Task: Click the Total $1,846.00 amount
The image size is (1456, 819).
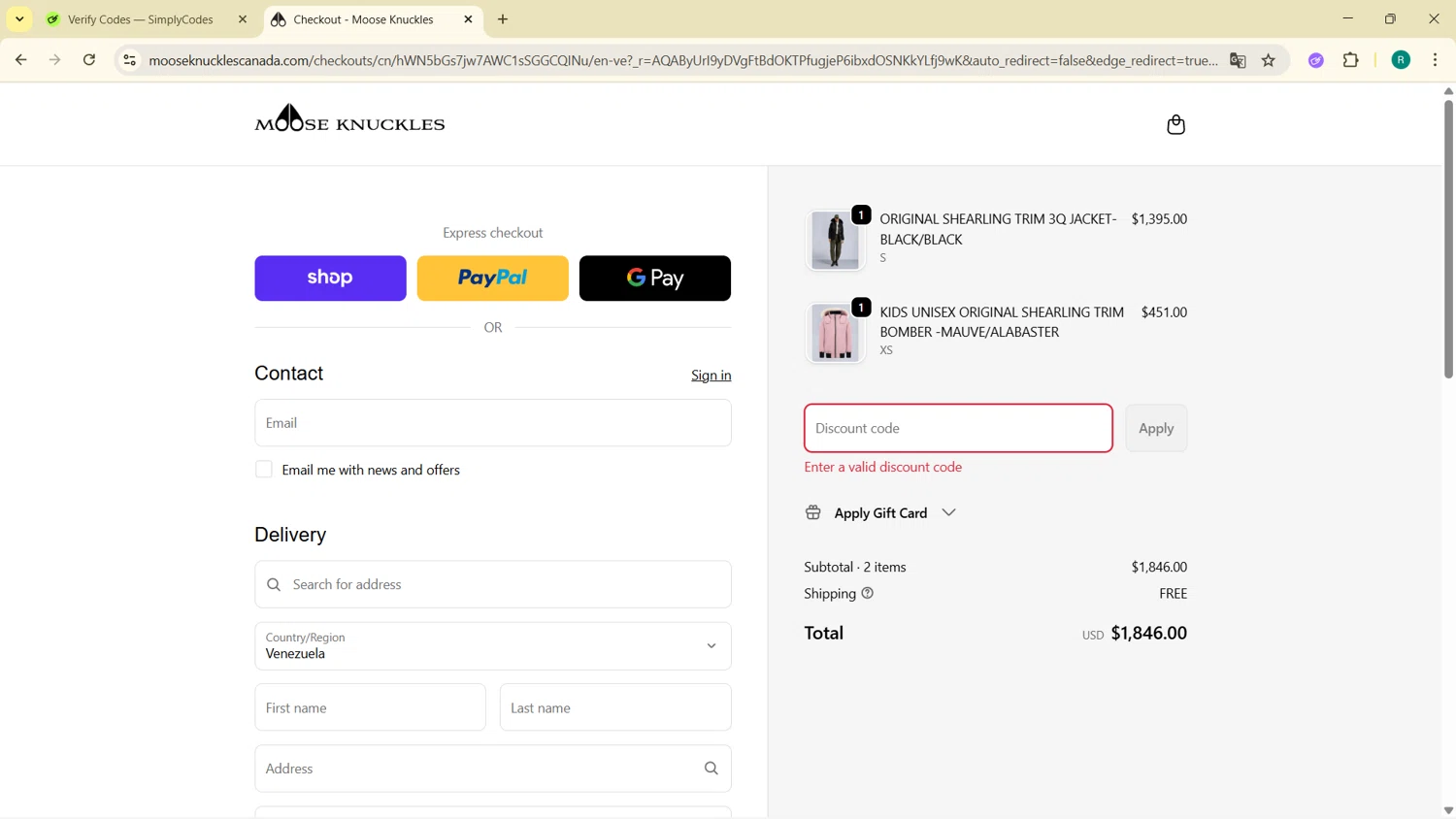Action: (1149, 633)
